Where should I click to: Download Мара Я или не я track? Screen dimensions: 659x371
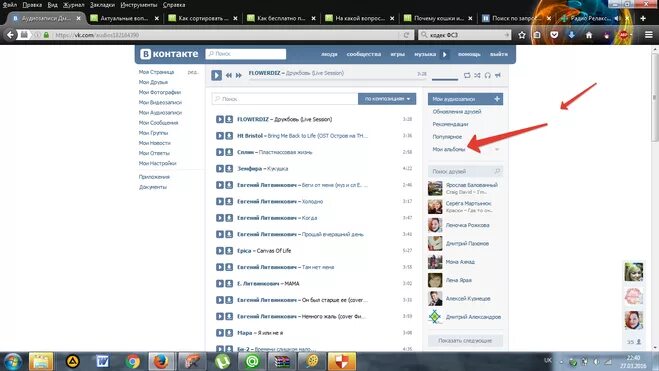[x=229, y=333]
